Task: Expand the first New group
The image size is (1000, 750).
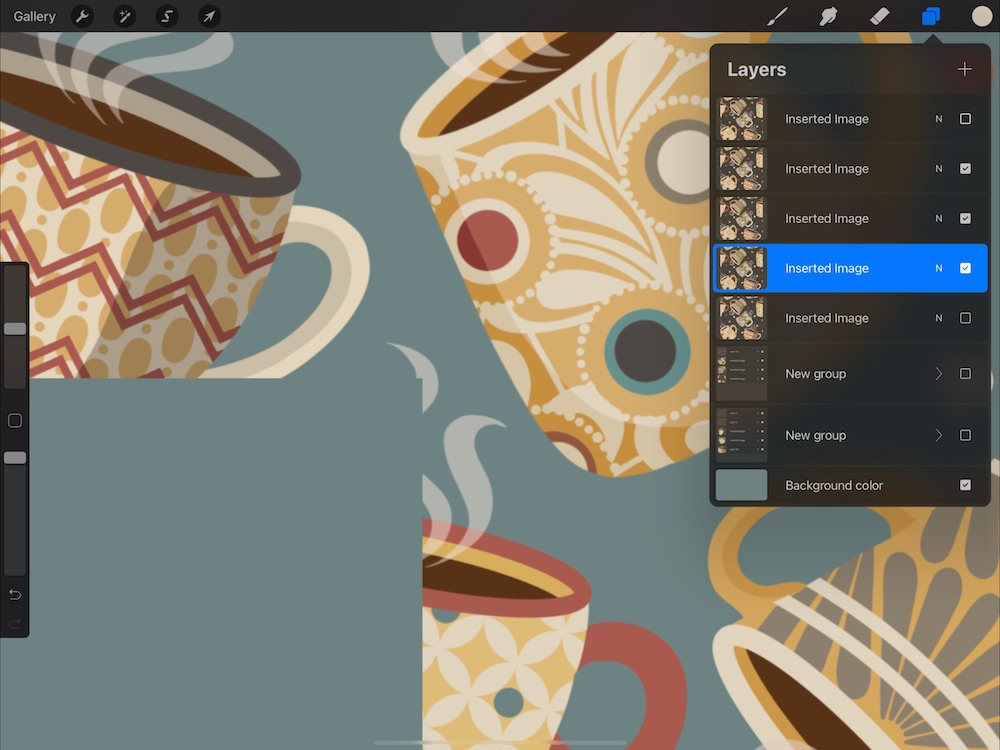Action: [x=938, y=374]
